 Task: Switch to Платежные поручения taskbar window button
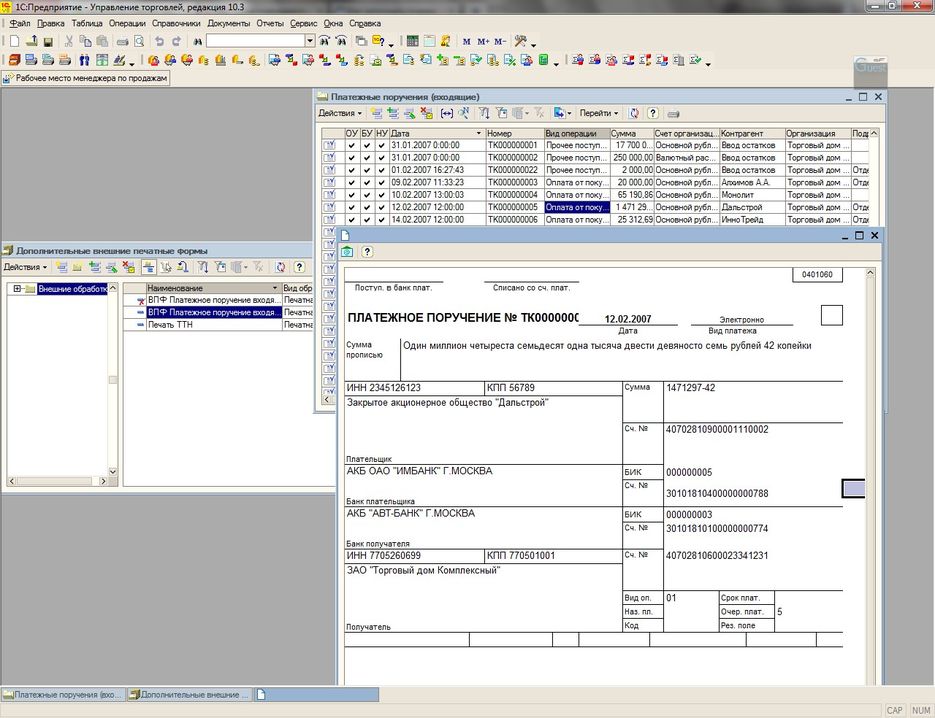[63, 695]
